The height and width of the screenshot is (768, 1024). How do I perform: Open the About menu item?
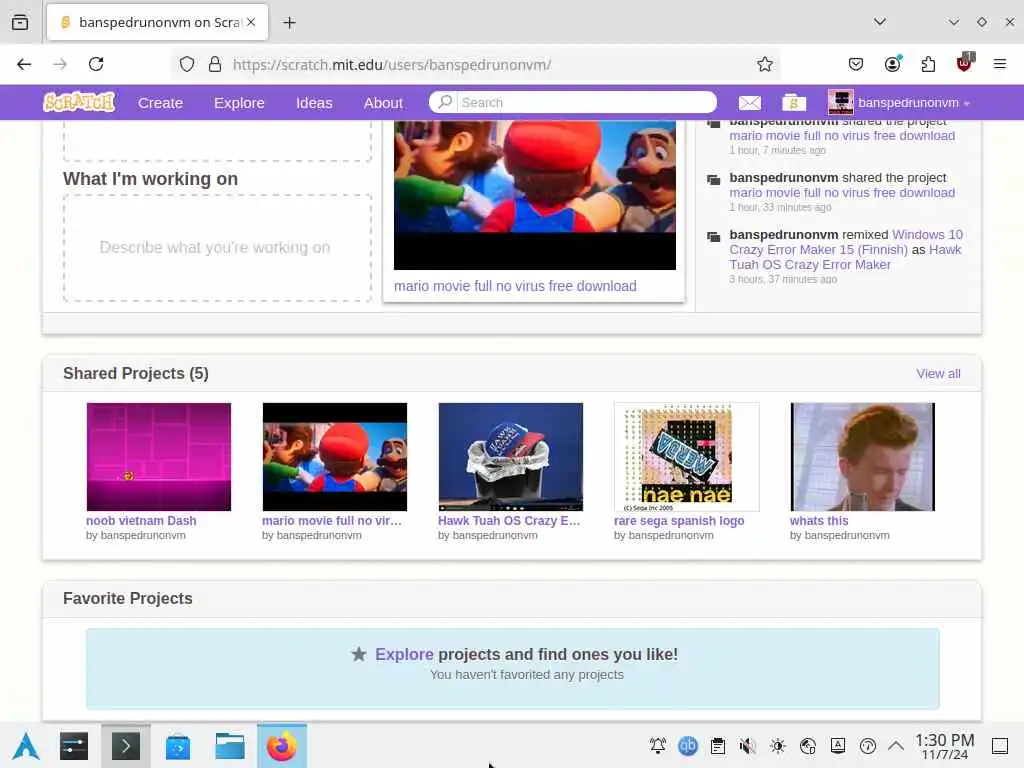[383, 103]
